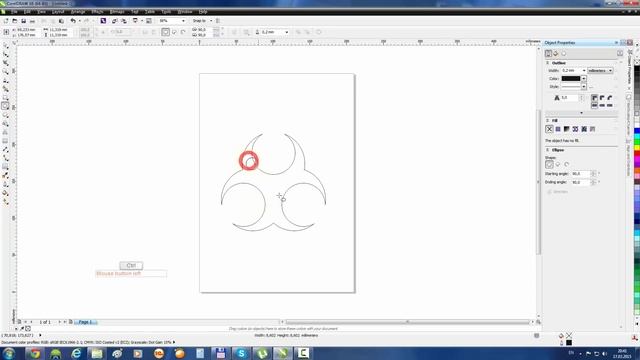
Task: Click the Ending angle field
Action: tap(580, 182)
